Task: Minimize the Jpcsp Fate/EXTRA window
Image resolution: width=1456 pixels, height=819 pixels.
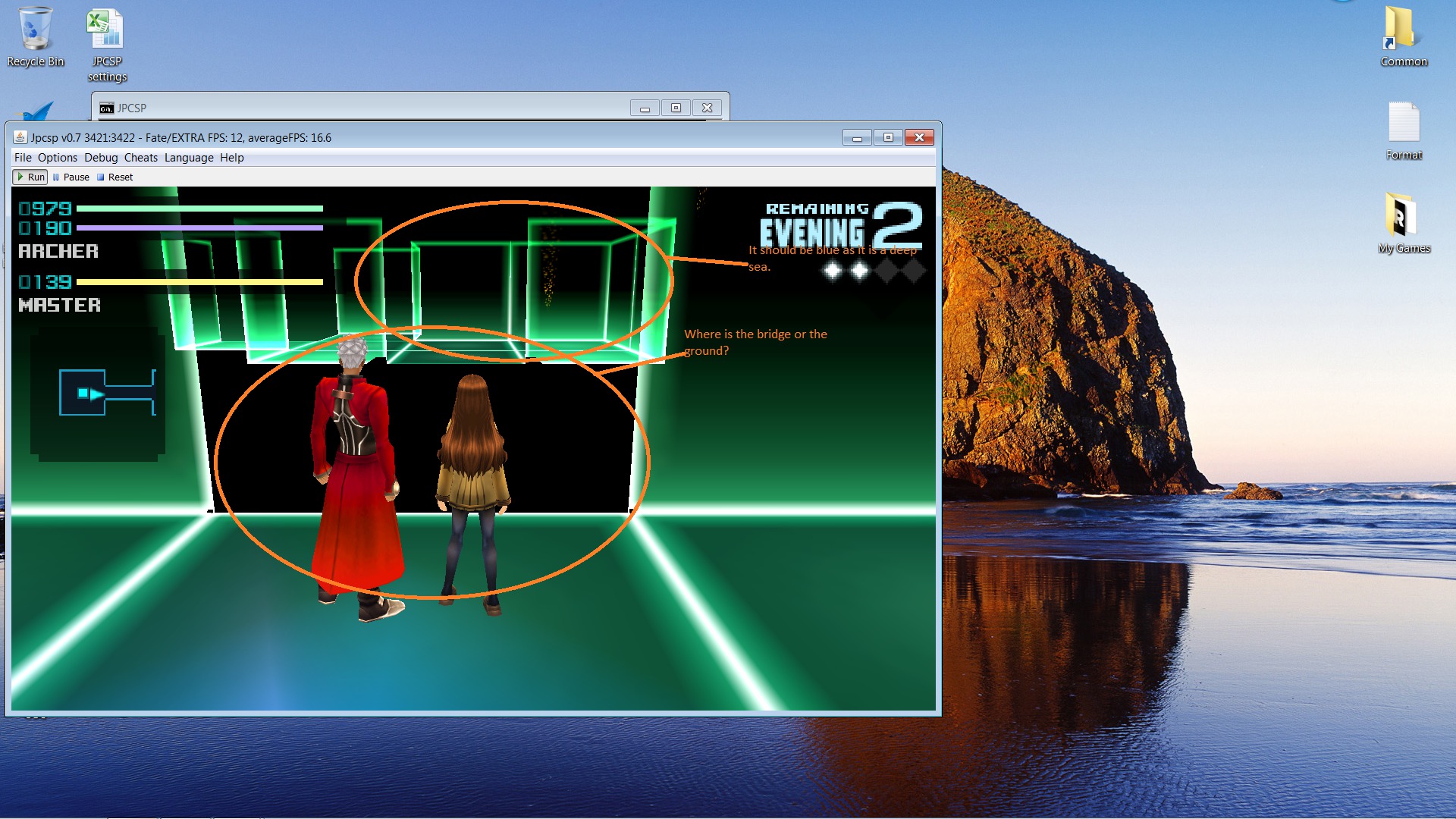Action: (857, 137)
